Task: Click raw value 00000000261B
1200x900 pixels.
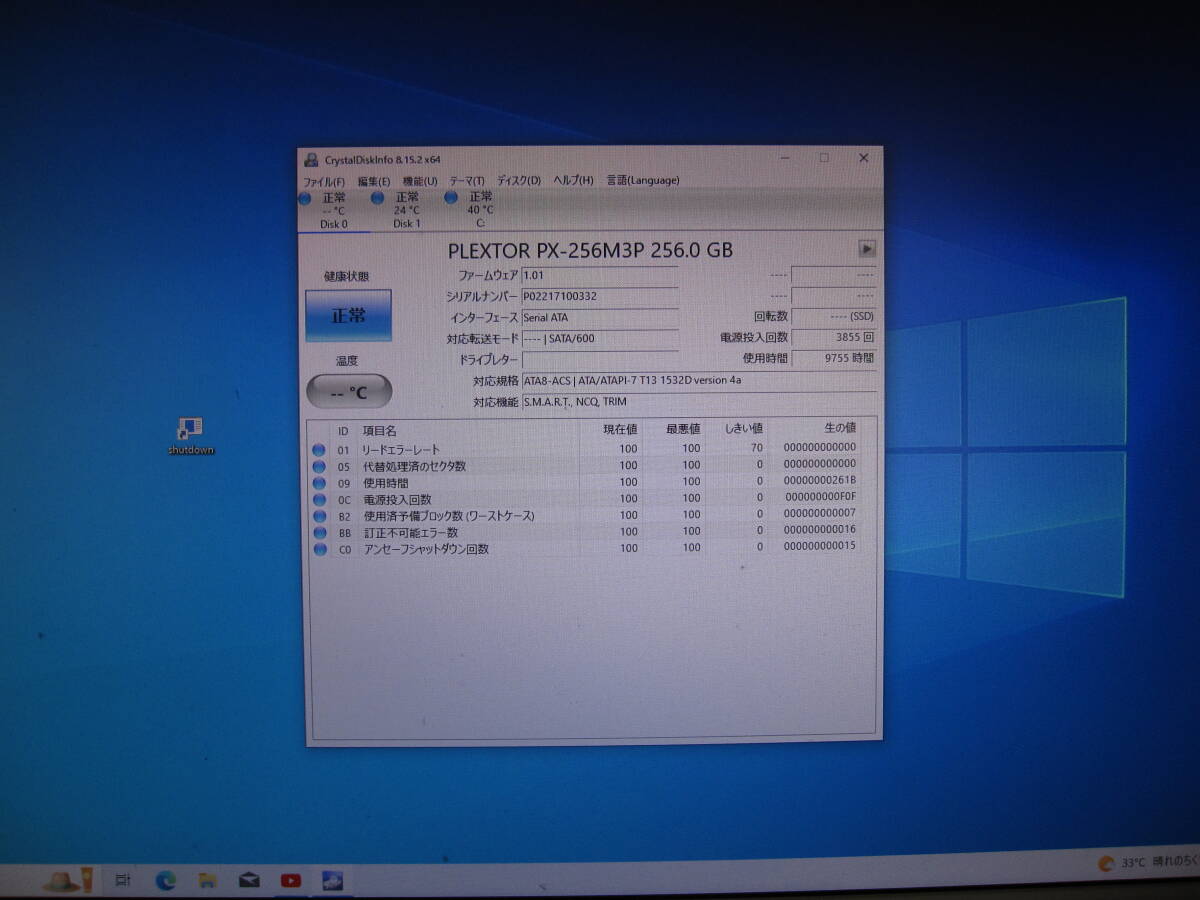Action: (820, 481)
